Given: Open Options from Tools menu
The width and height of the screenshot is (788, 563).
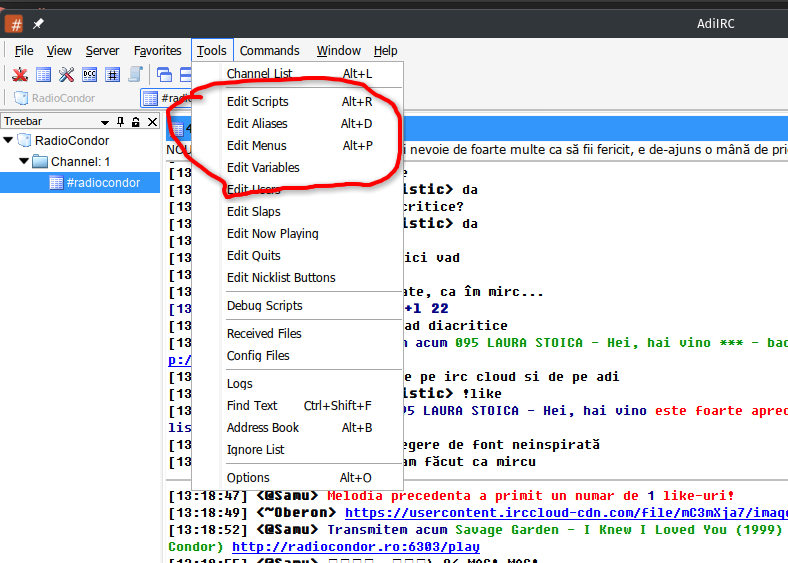Looking at the screenshot, I should (298, 478).
